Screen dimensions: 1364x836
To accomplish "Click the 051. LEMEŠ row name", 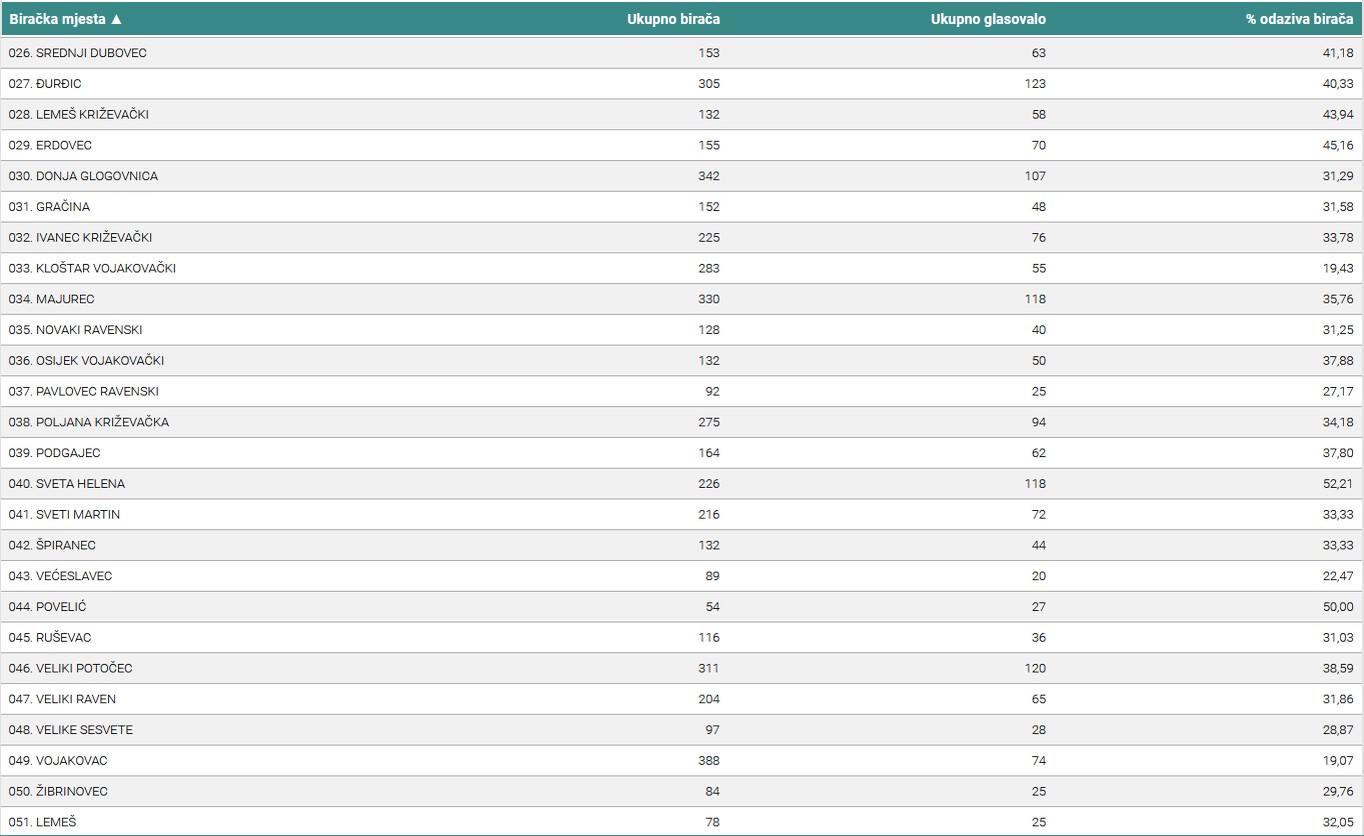I will (x=42, y=822).
